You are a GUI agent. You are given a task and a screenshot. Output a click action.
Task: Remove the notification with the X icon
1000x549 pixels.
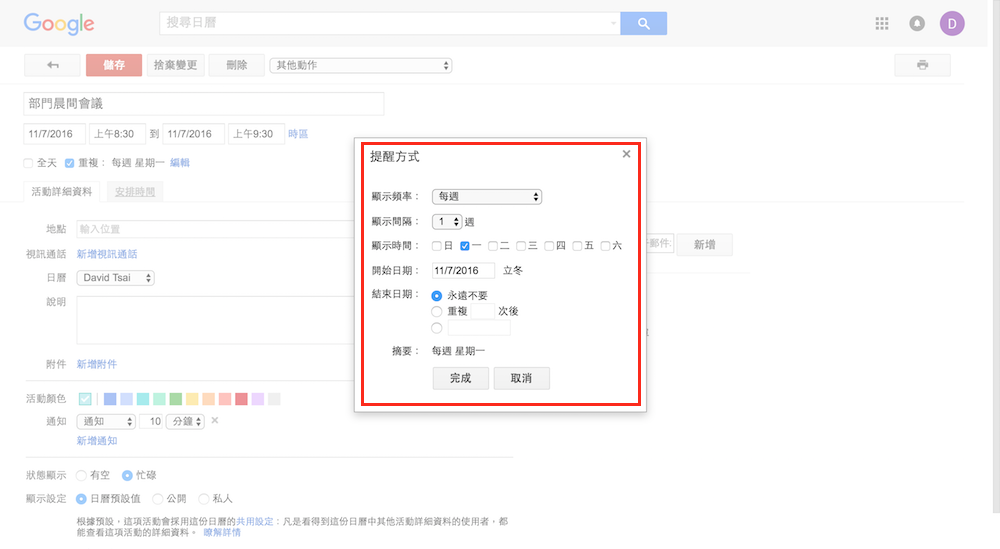pyautogui.click(x=215, y=421)
